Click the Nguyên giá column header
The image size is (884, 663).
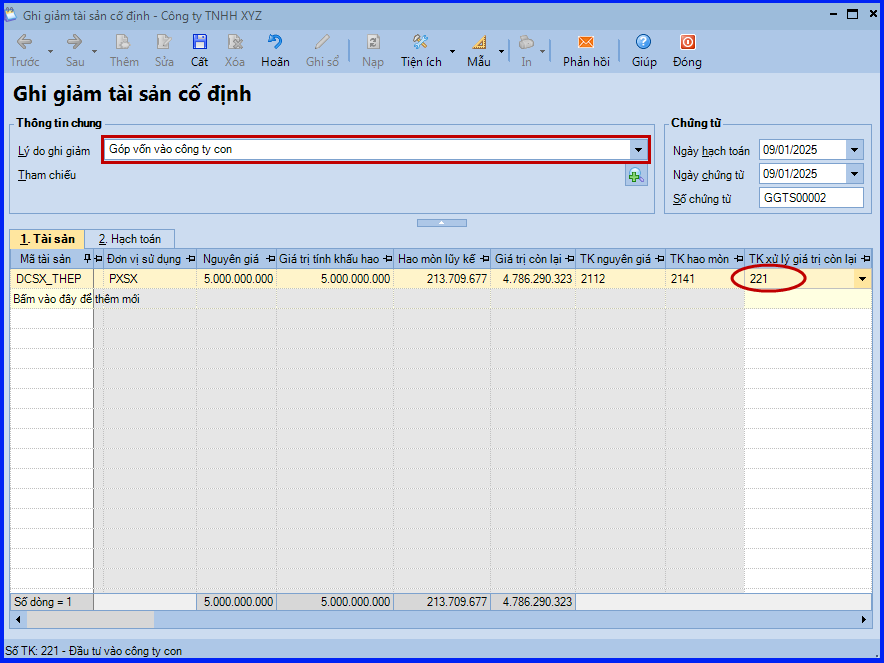click(x=232, y=259)
